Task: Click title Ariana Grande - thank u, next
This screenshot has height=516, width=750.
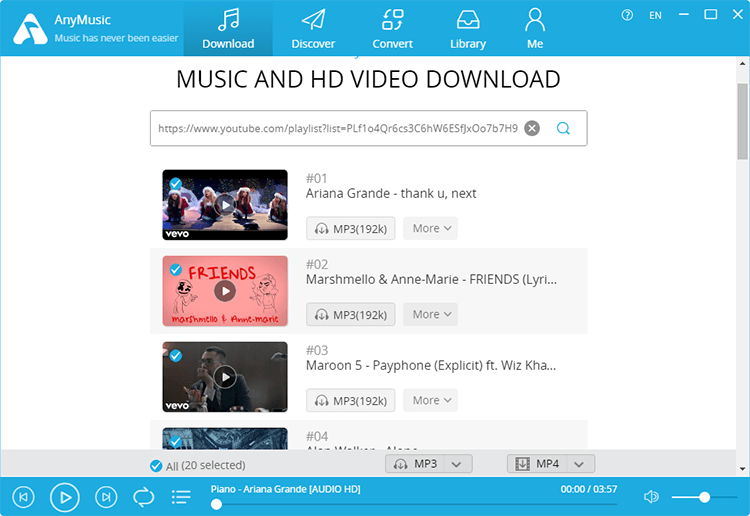Action: pyautogui.click(x=391, y=193)
